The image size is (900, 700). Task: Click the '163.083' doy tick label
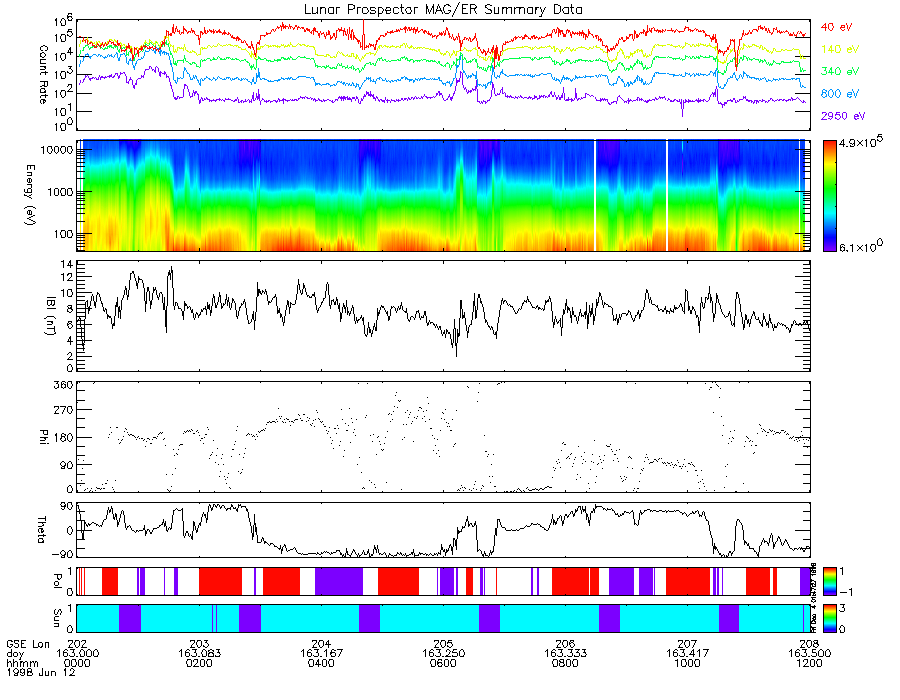(199, 654)
